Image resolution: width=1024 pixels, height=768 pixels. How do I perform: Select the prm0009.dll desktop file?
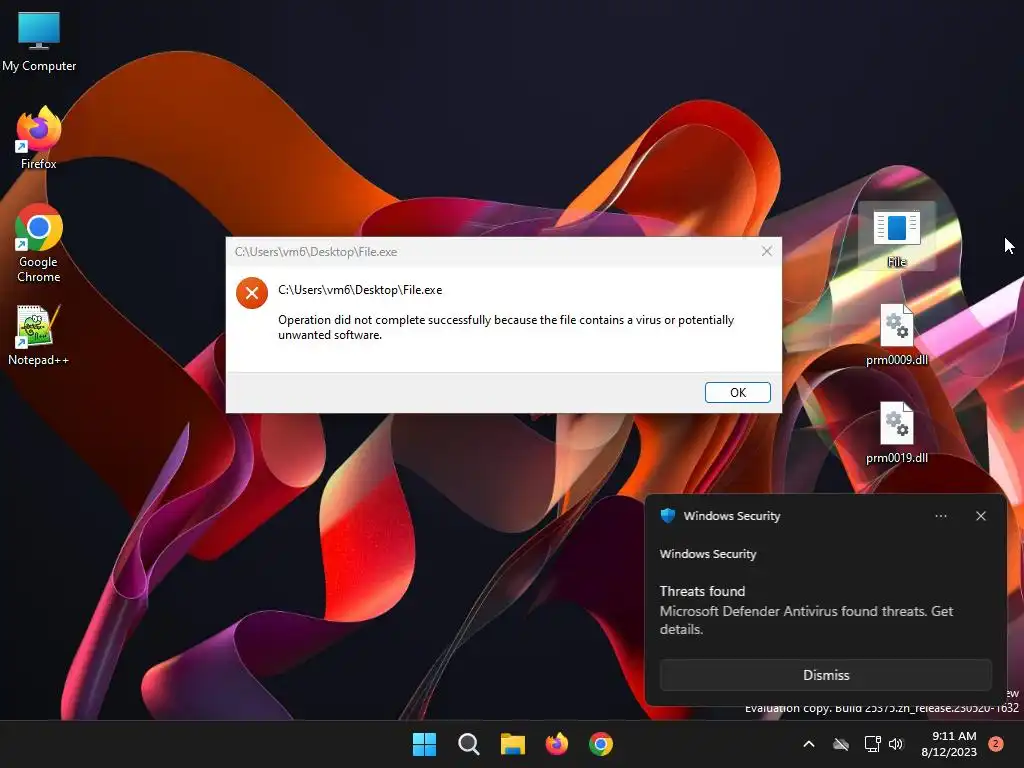[x=897, y=335]
